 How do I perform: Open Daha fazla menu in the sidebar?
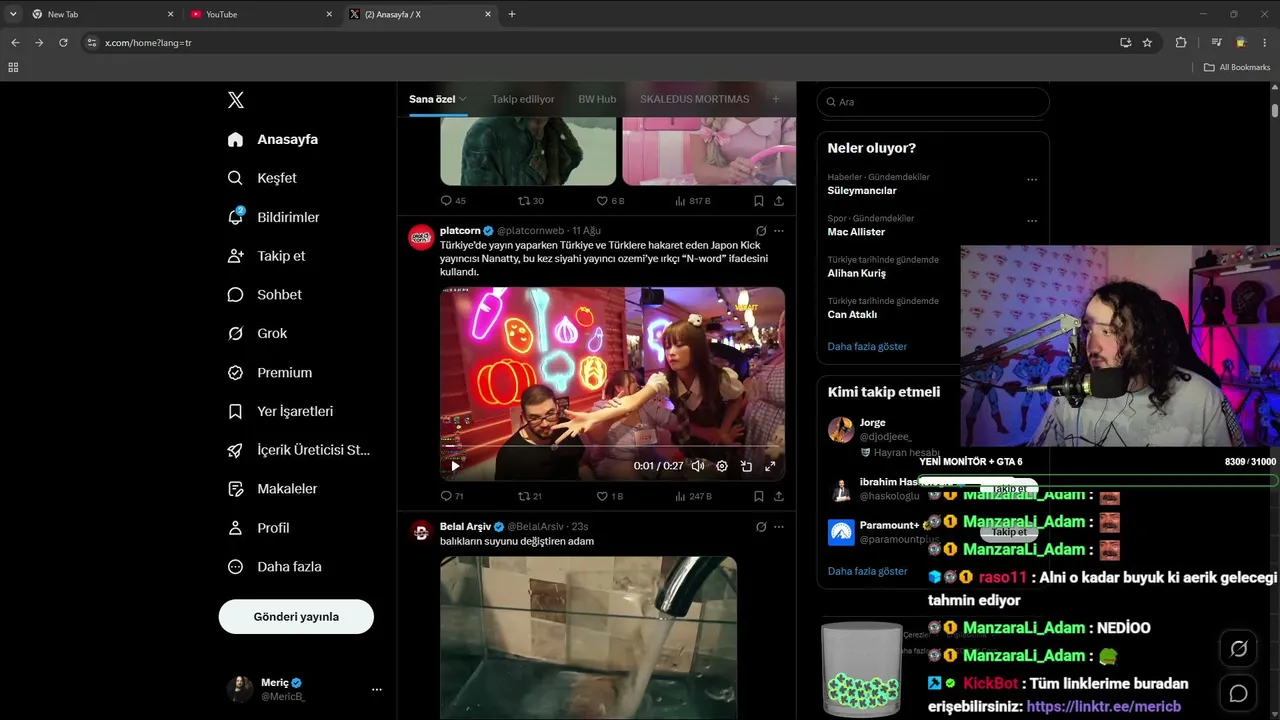coord(275,567)
